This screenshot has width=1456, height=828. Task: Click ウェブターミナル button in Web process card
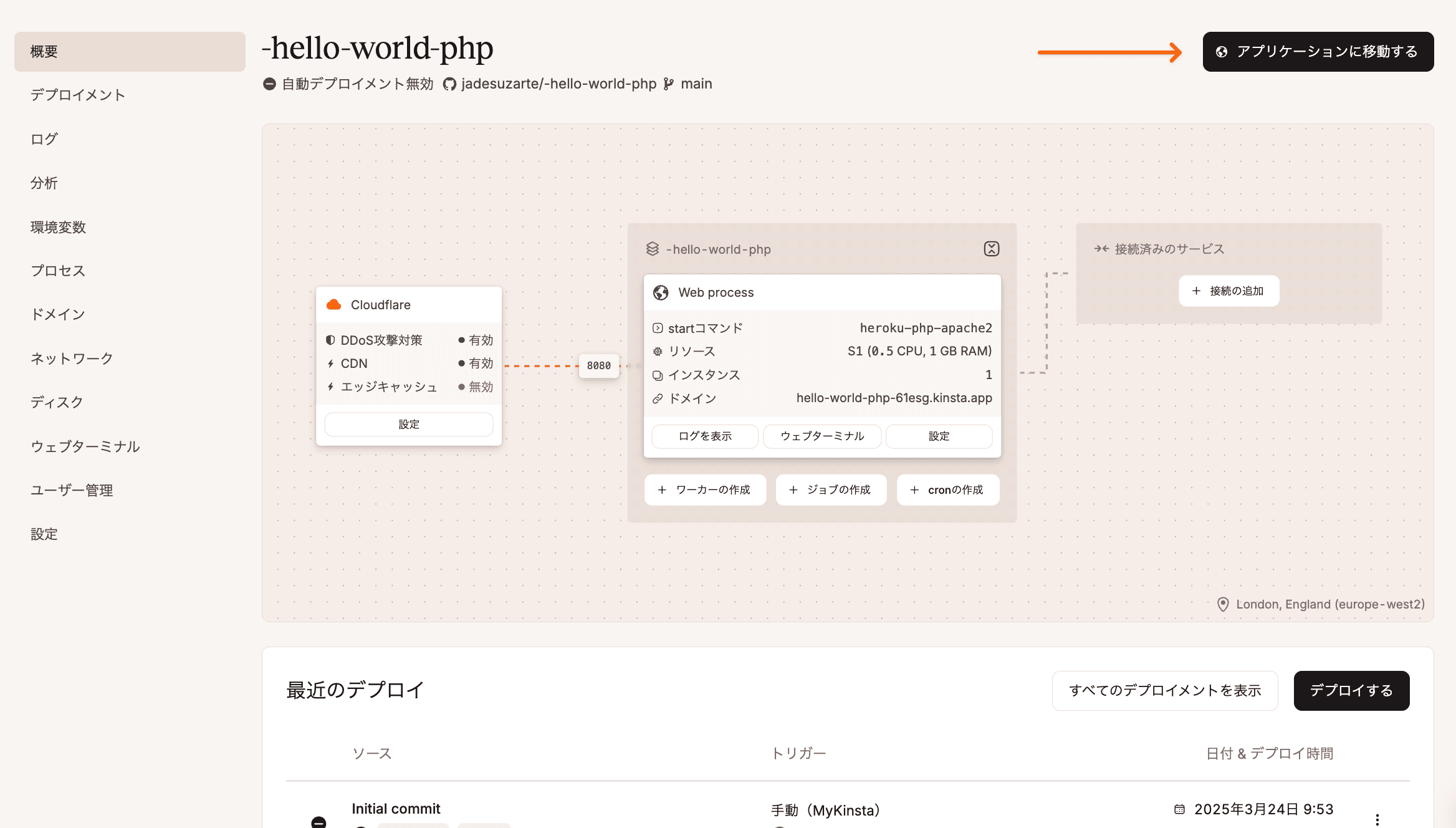[822, 436]
